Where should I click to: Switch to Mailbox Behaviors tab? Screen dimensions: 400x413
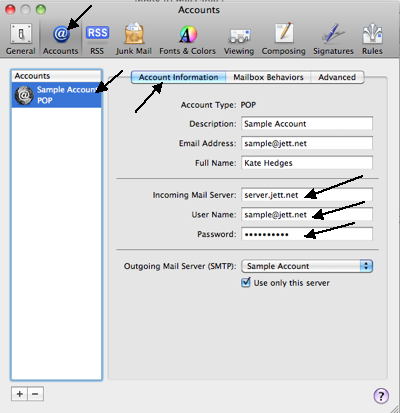point(268,77)
